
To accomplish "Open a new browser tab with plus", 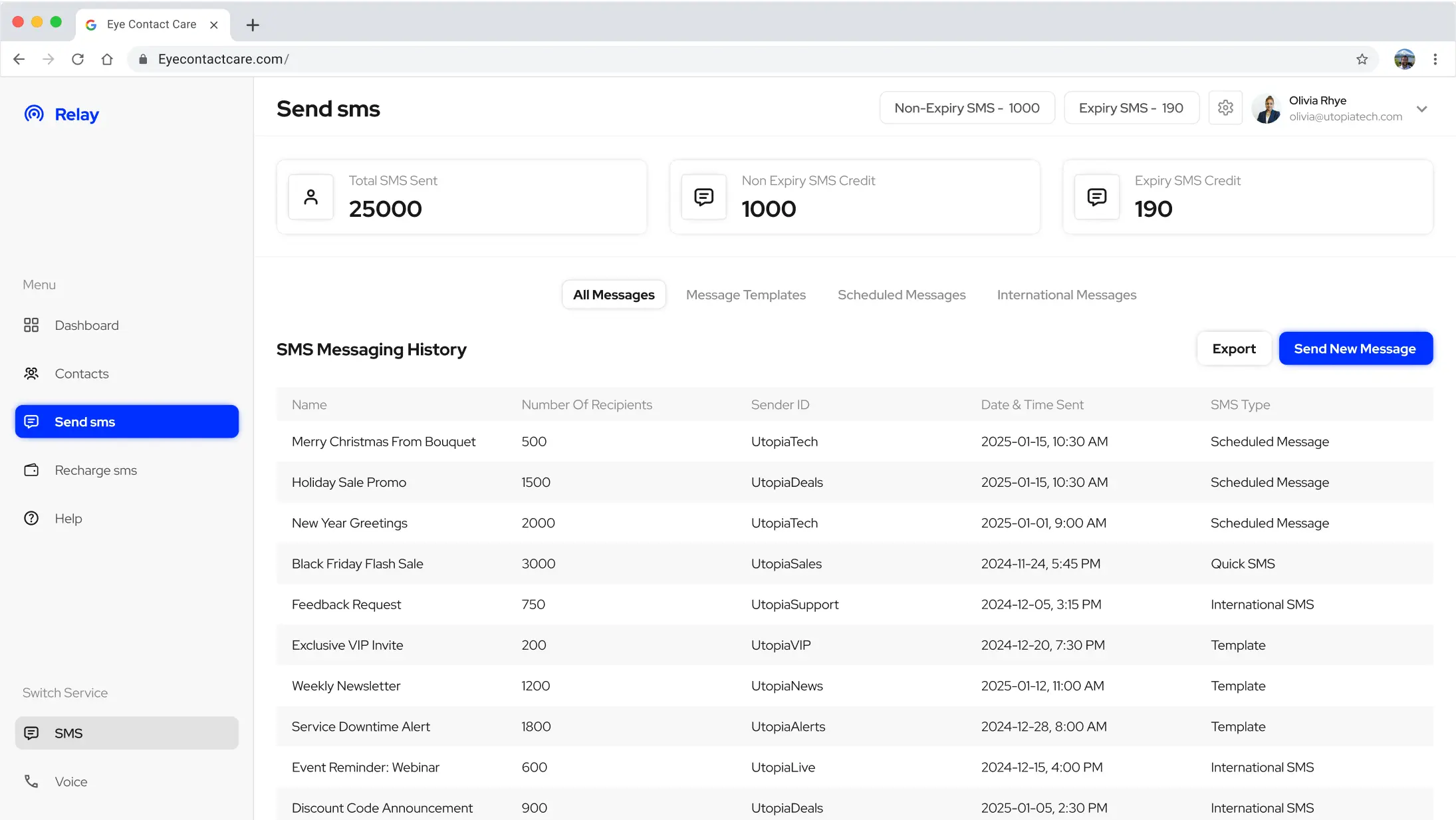I will [x=253, y=25].
